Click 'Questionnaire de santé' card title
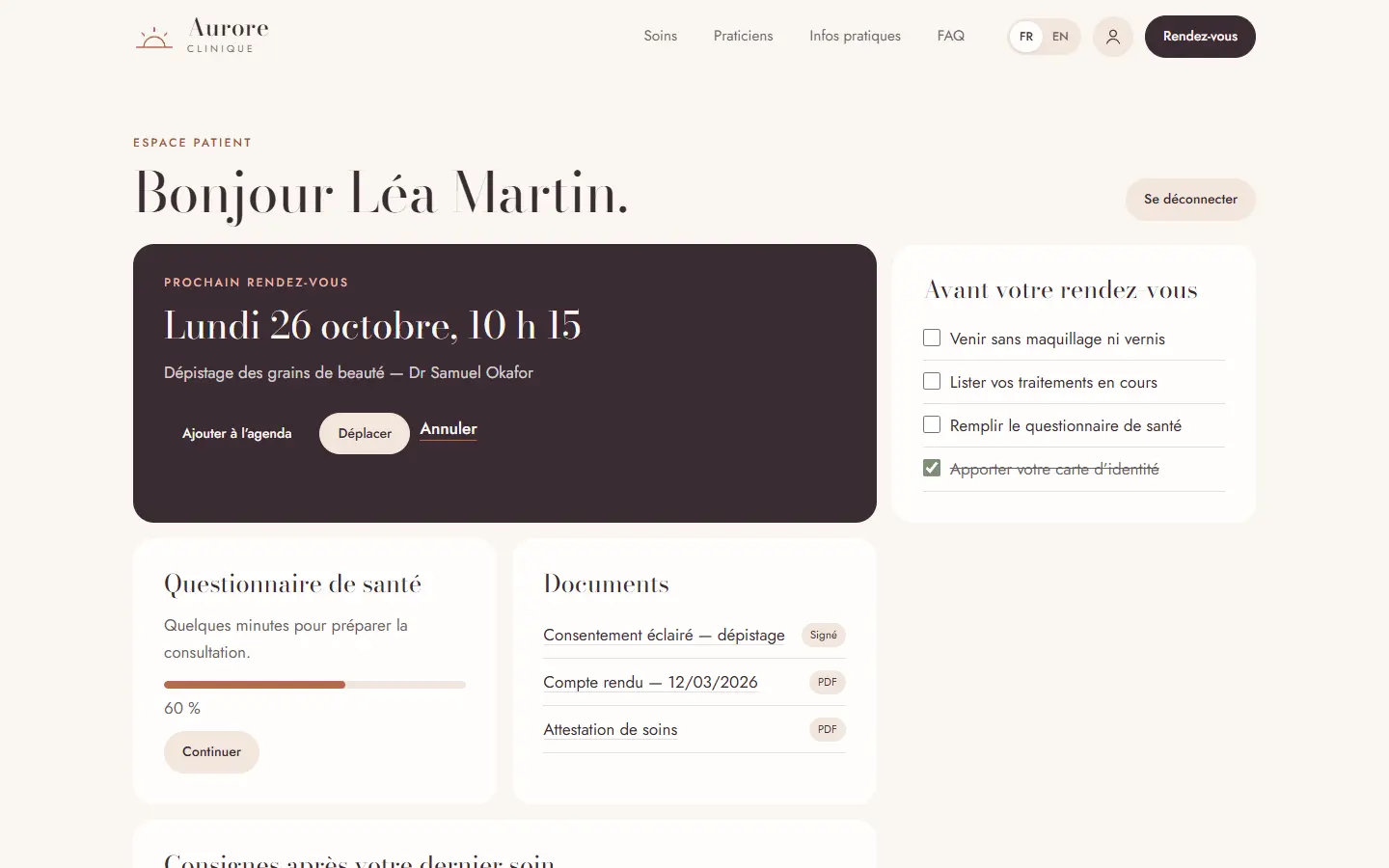Viewport: 1389px width, 868px height. 292,584
